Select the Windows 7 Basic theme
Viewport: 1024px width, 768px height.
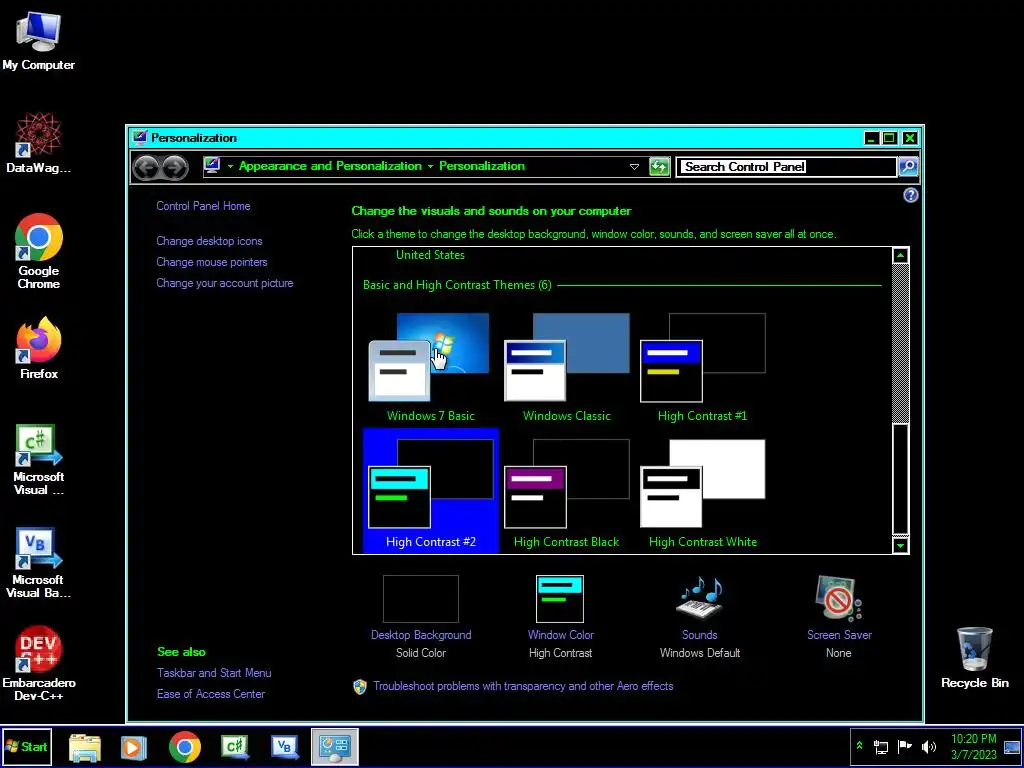click(430, 366)
